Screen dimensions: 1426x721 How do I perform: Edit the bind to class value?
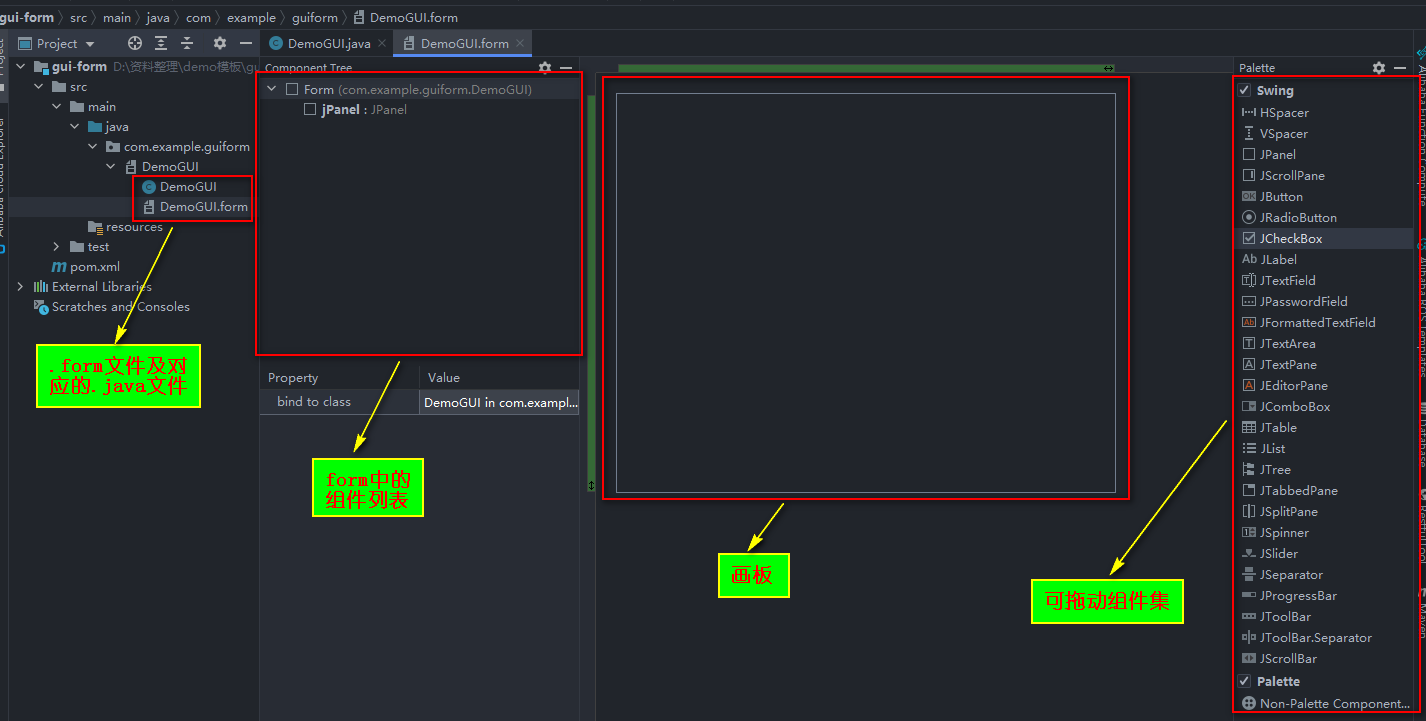500,402
